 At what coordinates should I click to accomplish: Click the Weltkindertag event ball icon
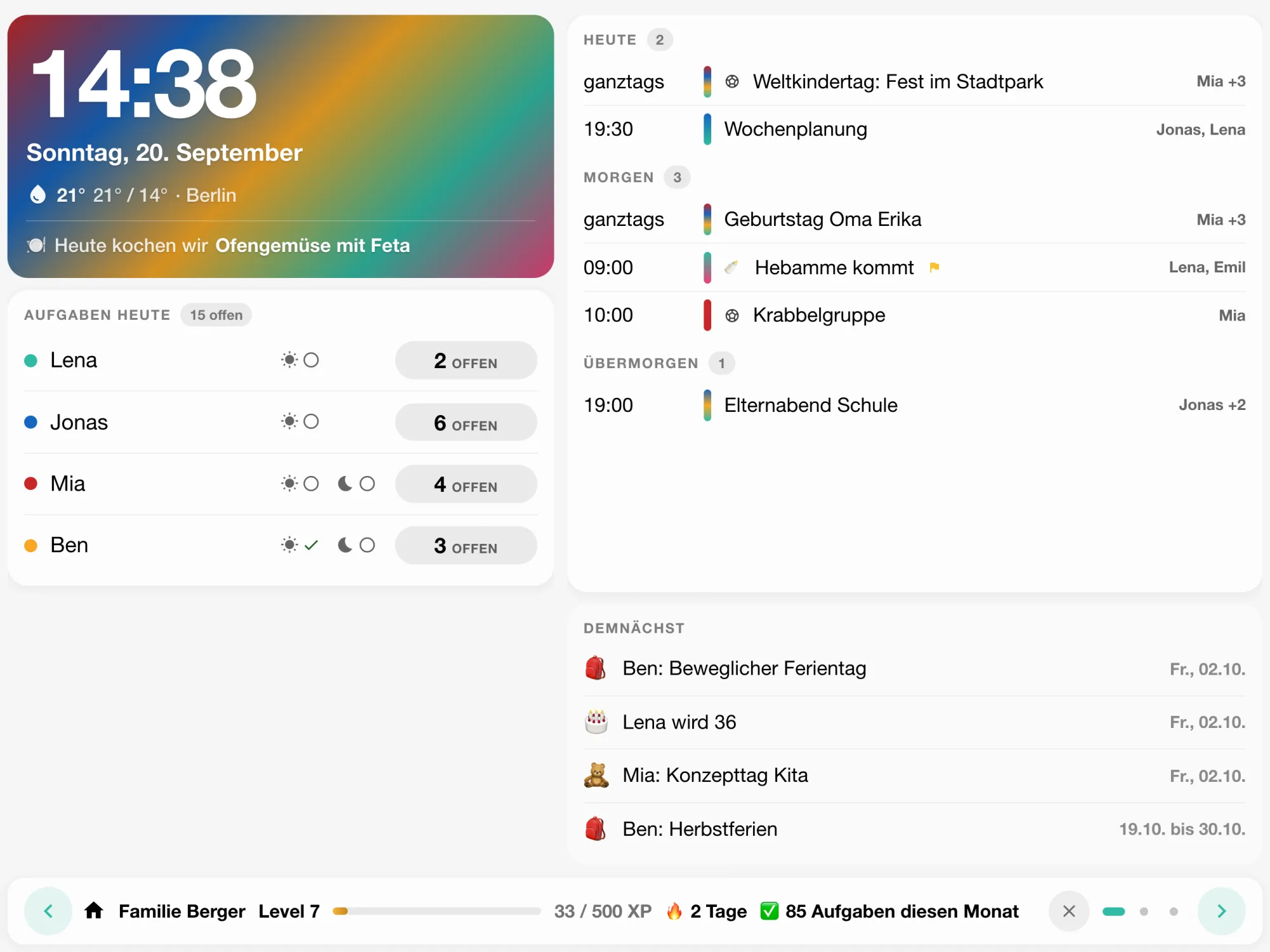(x=732, y=81)
